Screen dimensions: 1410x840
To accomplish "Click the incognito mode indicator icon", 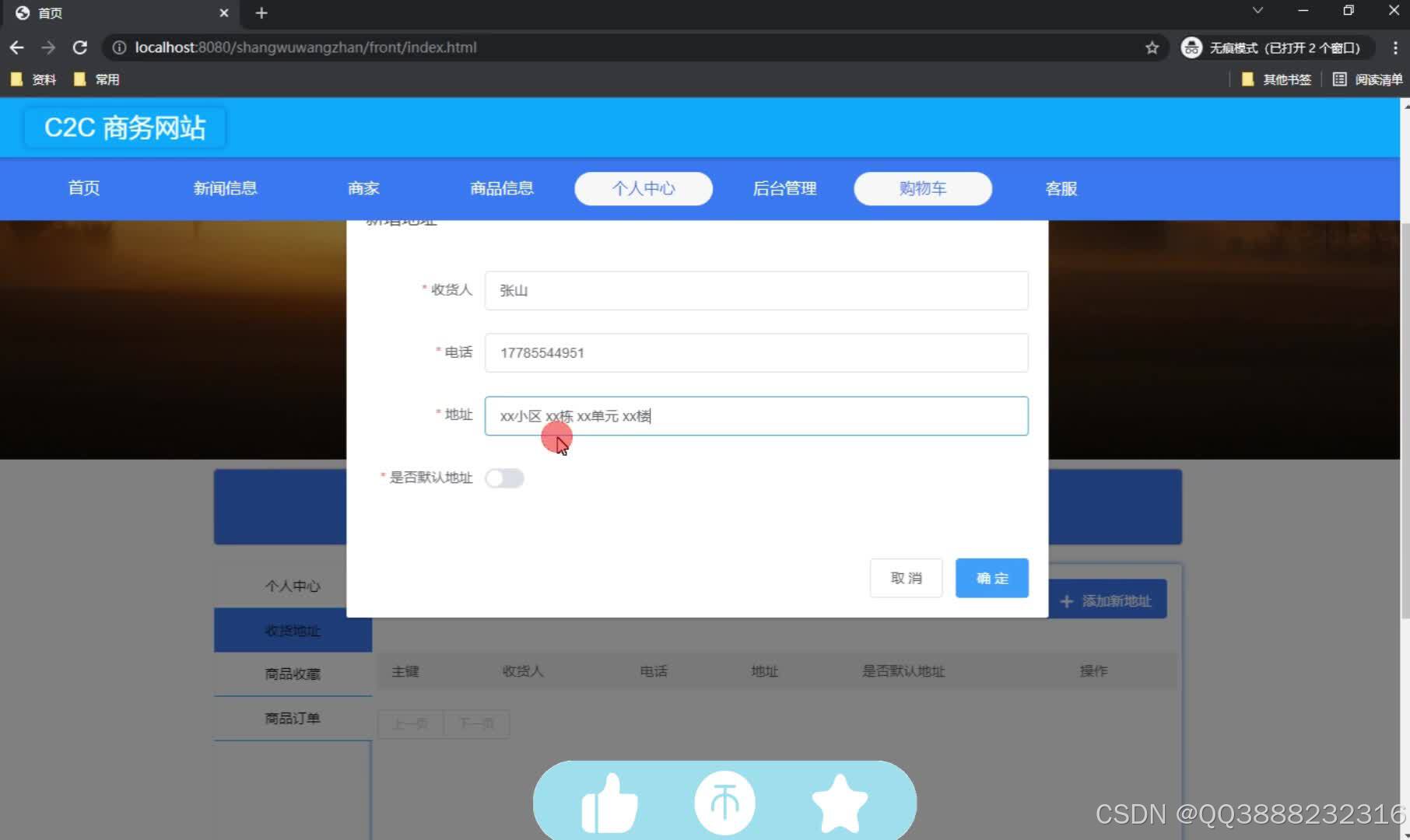I will pyautogui.click(x=1191, y=47).
